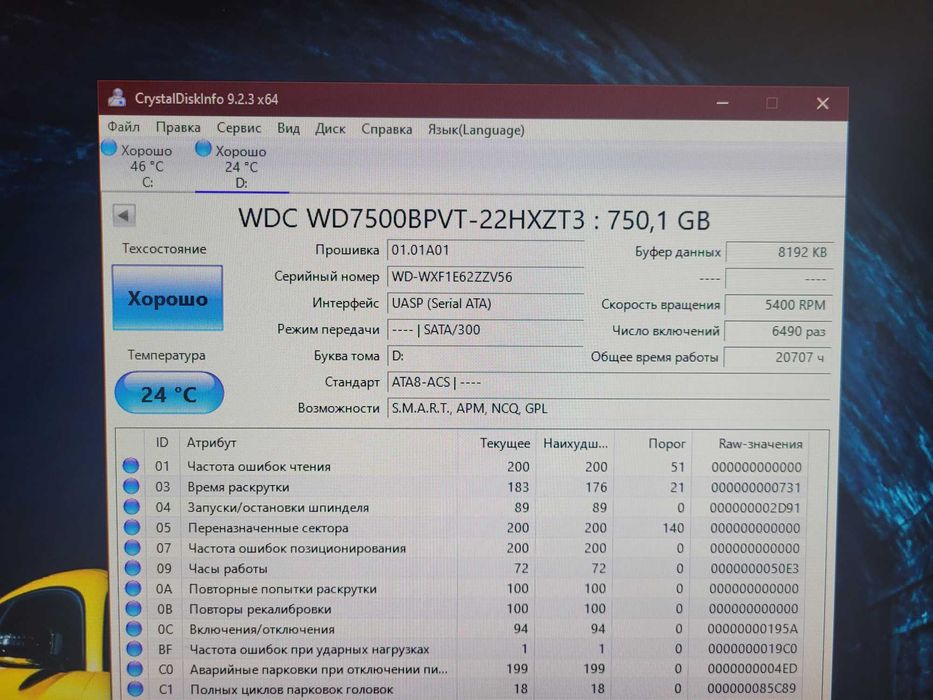Click status dot for attribute BF row
Viewport: 933px width, 700px height.
[135, 649]
